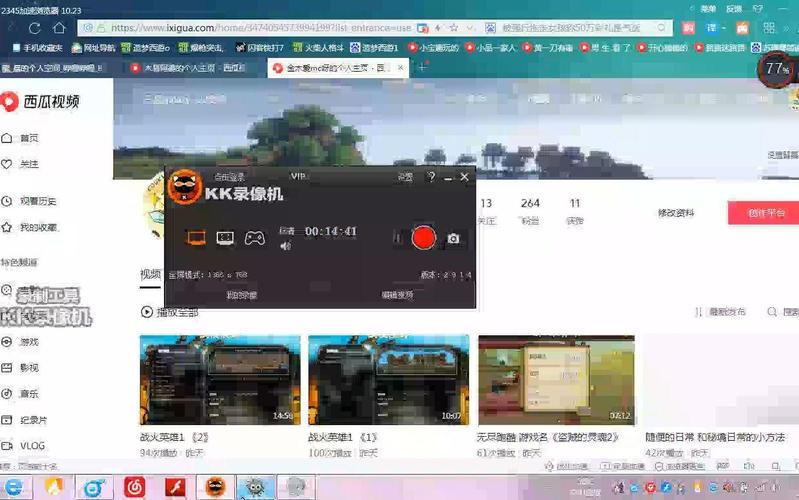Reload page with browser refresh icon
Image resolution: width=799 pixels, height=500 pixels.
point(35,28)
